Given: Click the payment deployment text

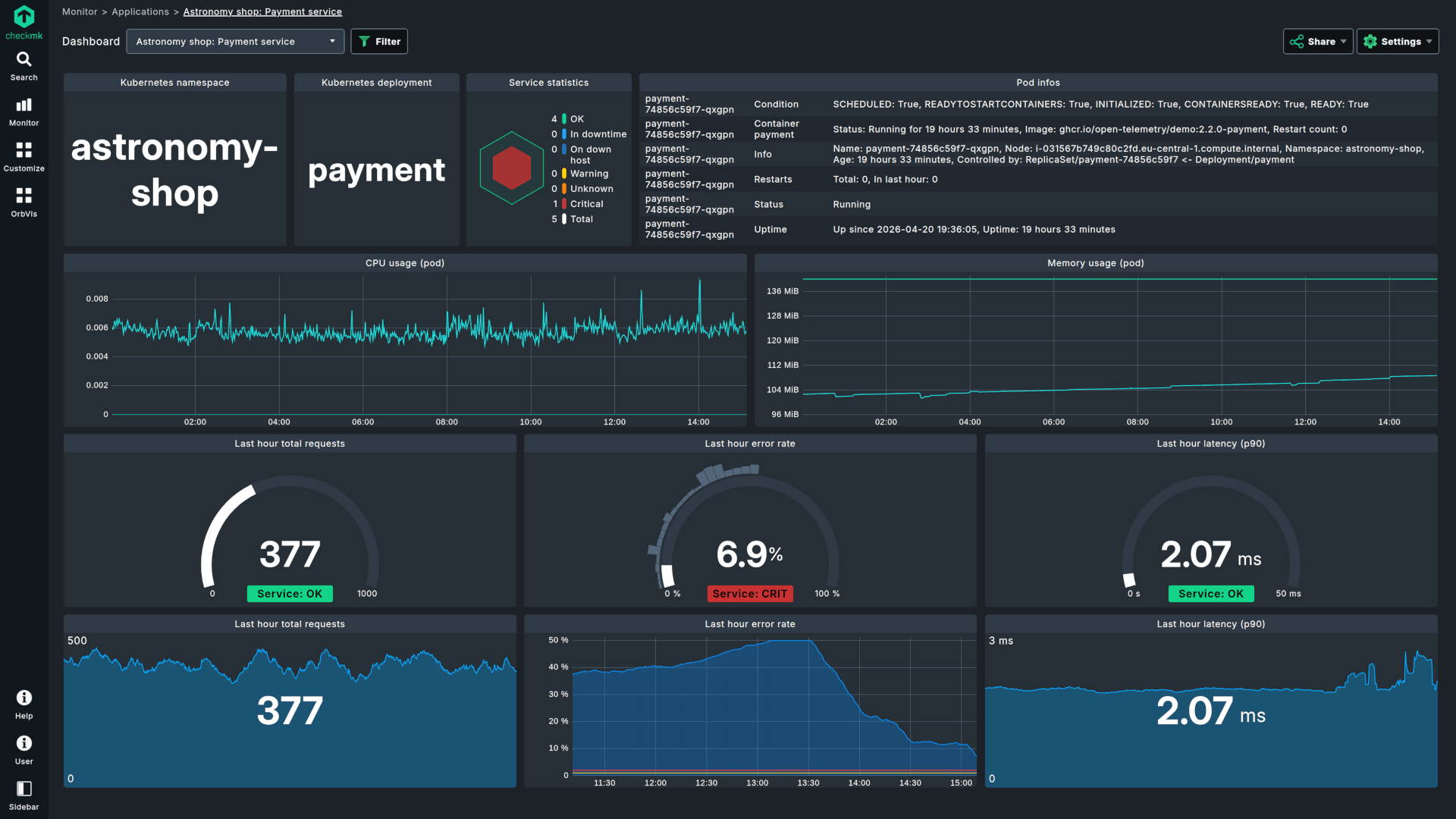Looking at the screenshot, I should (377, 170).
